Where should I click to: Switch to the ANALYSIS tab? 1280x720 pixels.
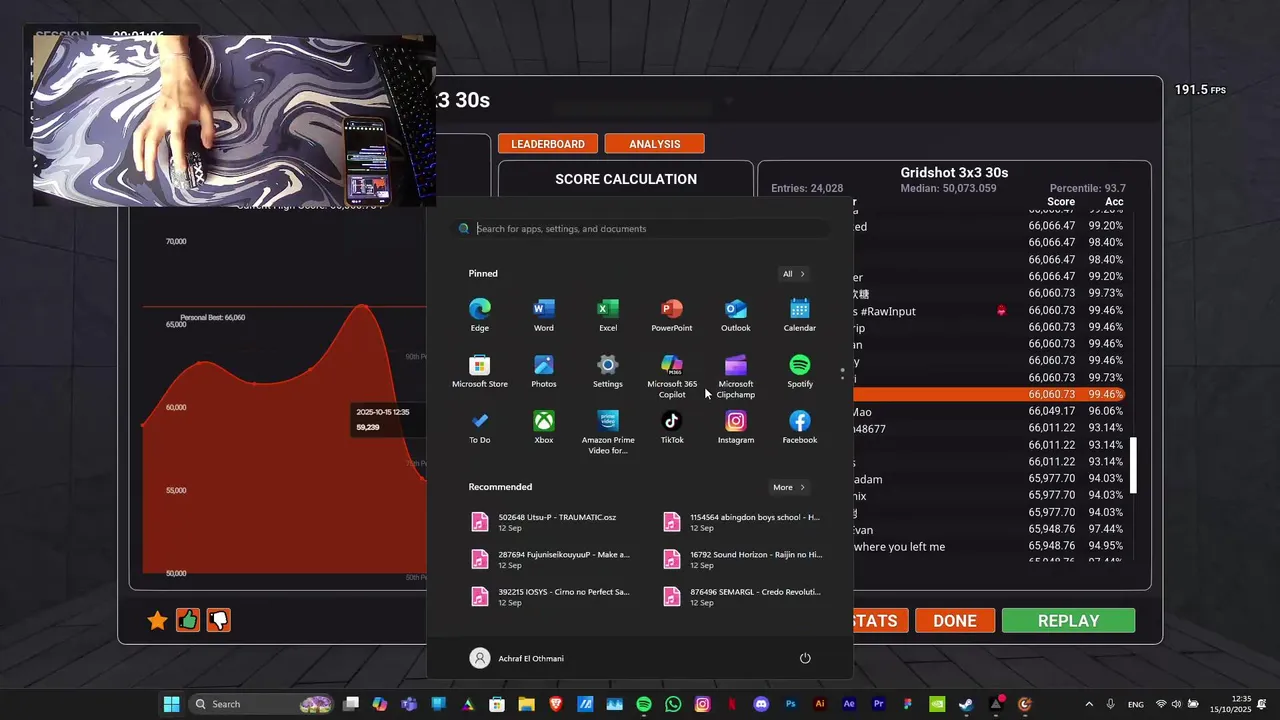pyautogui.click(x=654, y=144)
